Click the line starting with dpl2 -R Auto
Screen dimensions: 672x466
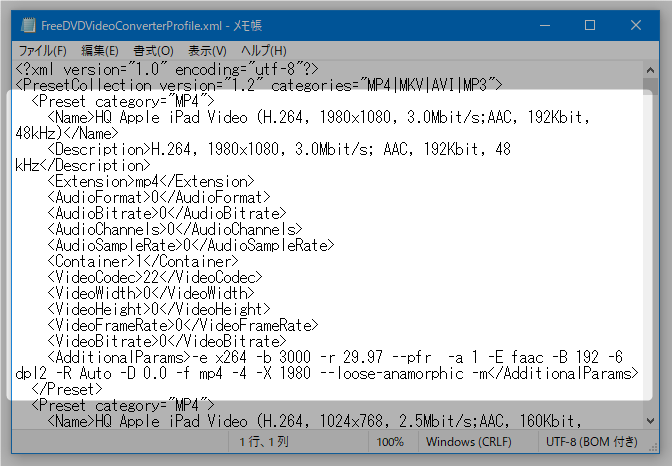(327, 374)
